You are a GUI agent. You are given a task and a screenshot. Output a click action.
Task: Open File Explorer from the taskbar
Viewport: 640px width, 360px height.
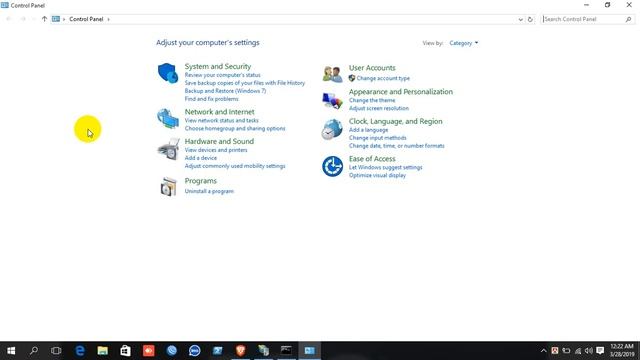click(102, 351)
